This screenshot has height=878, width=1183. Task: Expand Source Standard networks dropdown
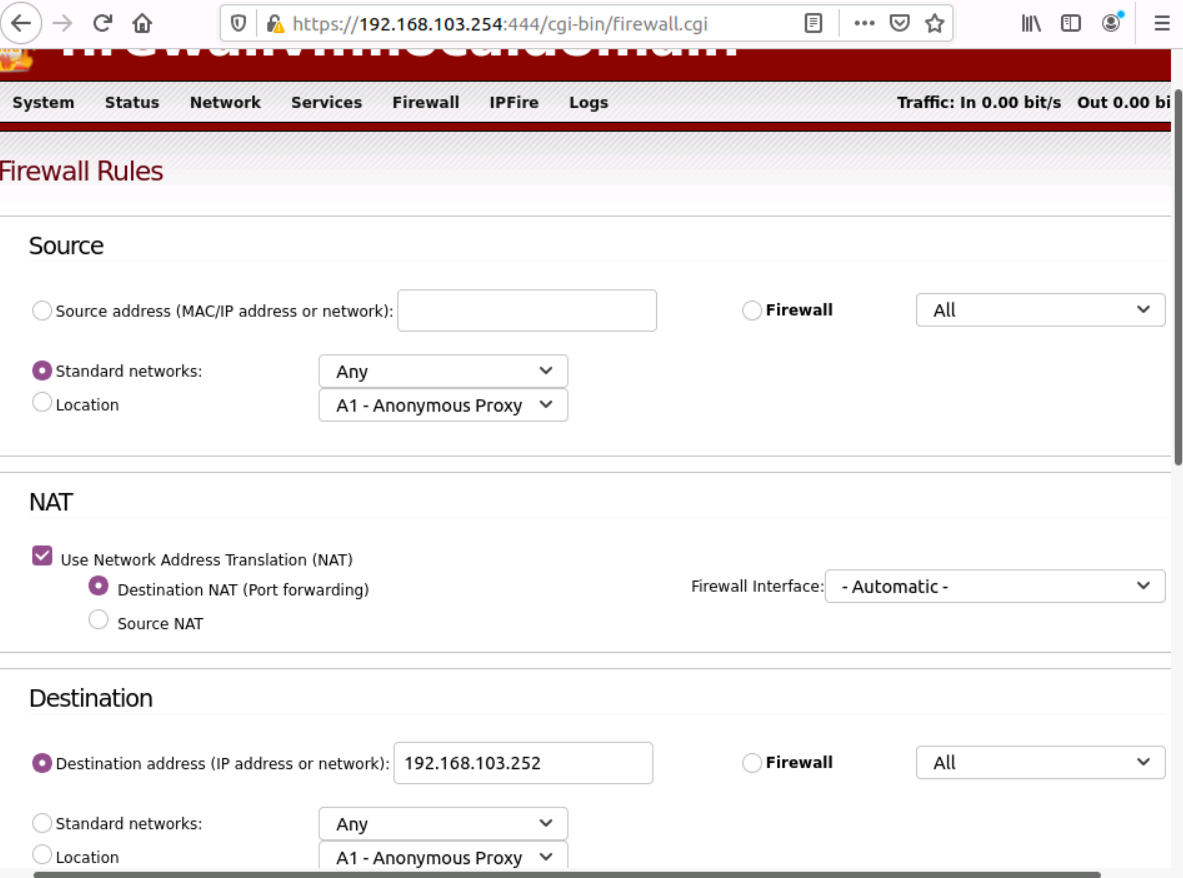(x=443, y=371)
